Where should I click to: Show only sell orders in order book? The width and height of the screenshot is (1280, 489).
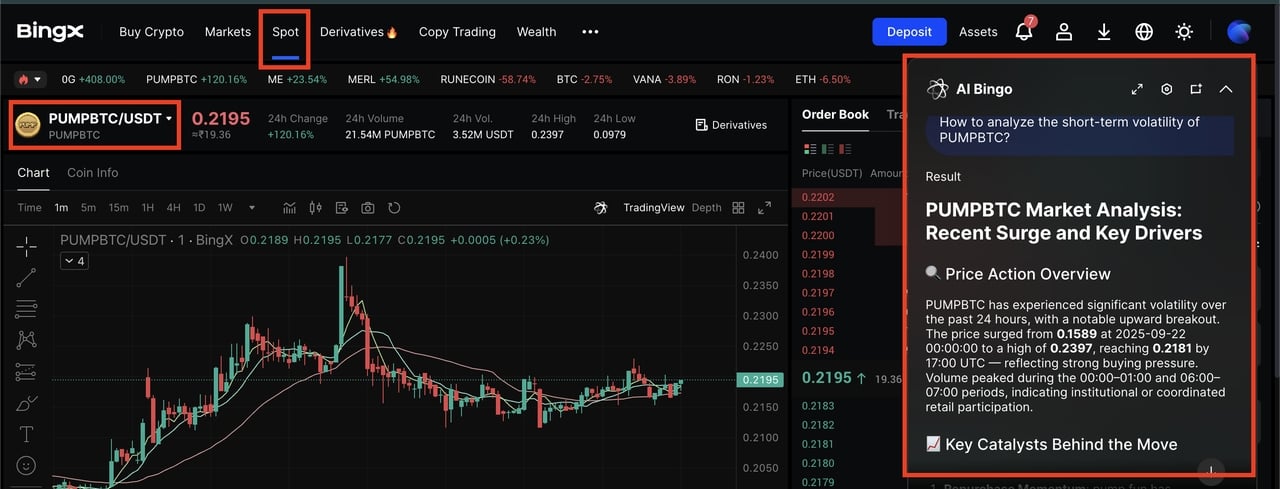click(845, 150)
